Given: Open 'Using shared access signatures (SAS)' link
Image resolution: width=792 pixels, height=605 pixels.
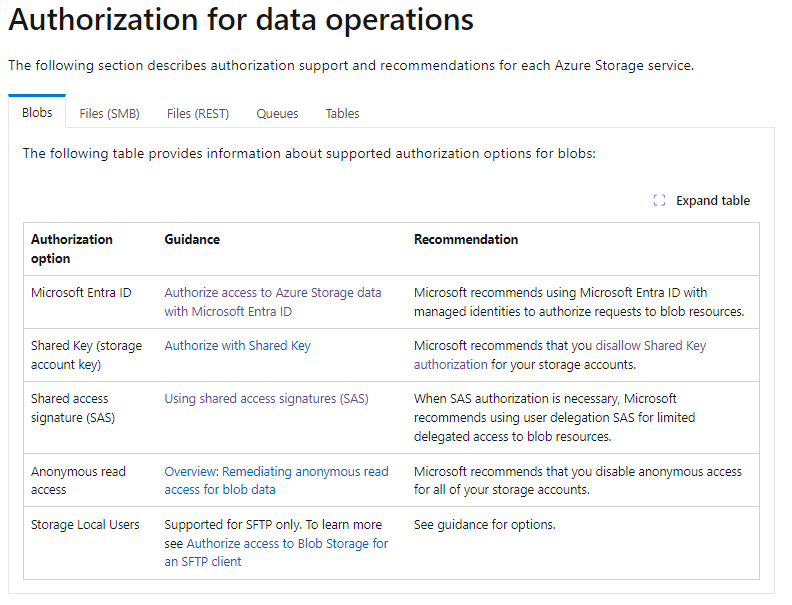Looking at the screenshot, I should [x=266, y=399].
